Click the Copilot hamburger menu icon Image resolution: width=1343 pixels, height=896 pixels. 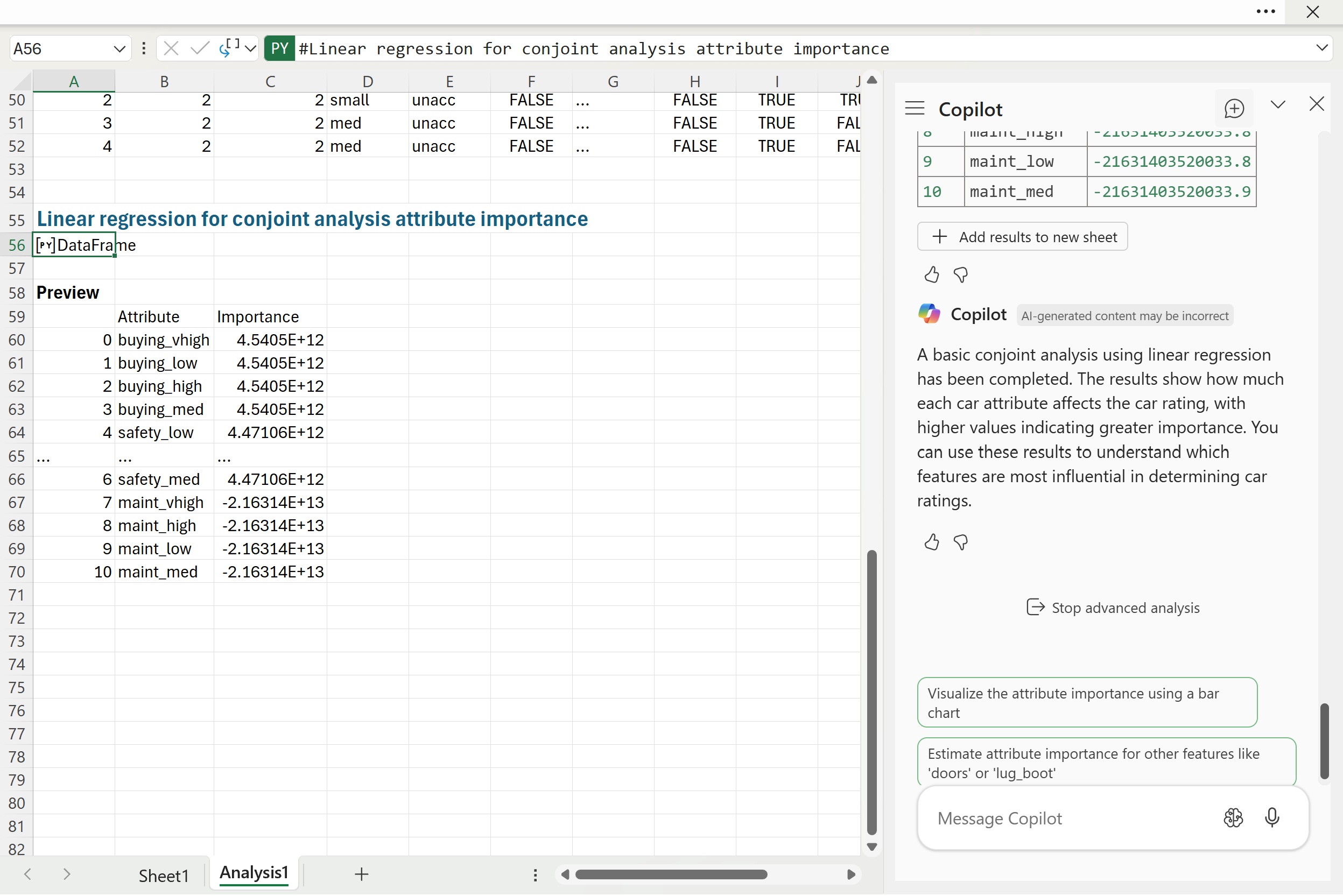click(915, 109)
